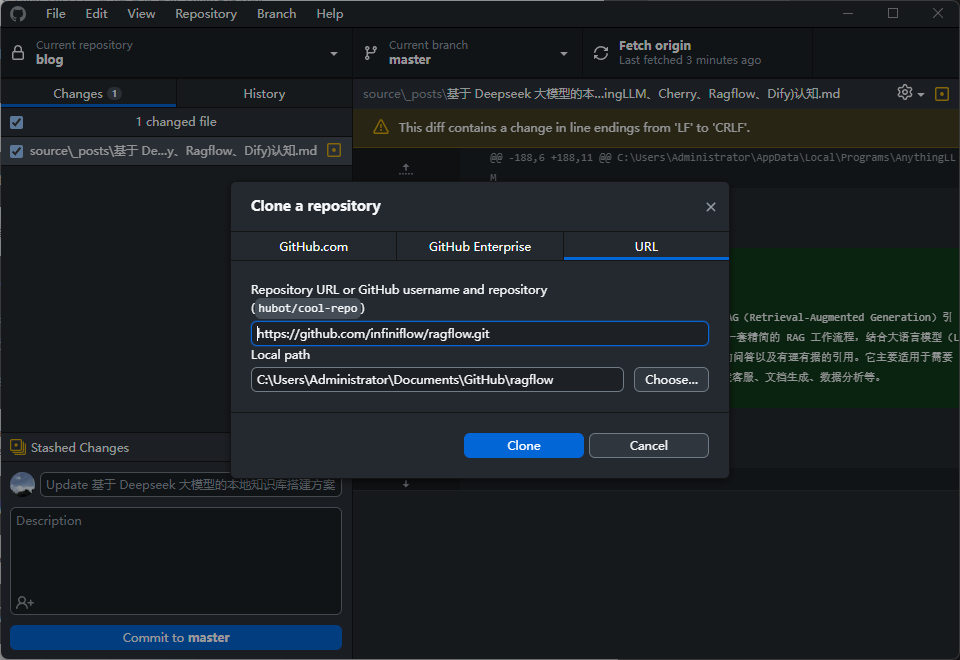Select the GitHub Enterprise tab
Viewport: 960px width, 660px height.
(480, 246)
